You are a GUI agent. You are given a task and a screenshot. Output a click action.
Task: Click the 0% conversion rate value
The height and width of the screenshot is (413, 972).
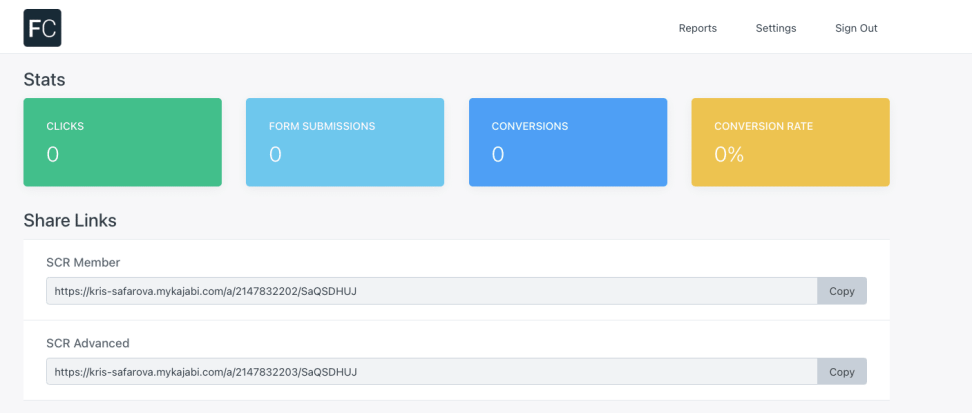pos(729,154)
